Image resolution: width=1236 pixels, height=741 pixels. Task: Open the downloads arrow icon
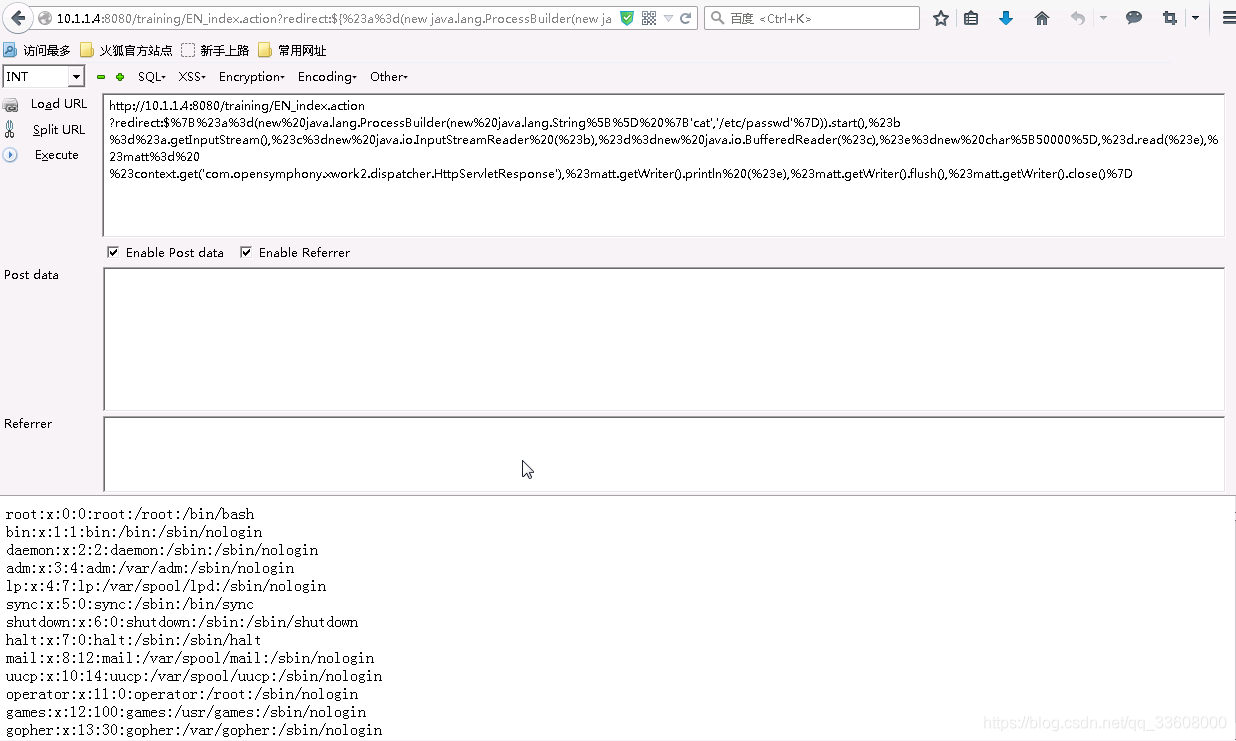[1006, 18]
